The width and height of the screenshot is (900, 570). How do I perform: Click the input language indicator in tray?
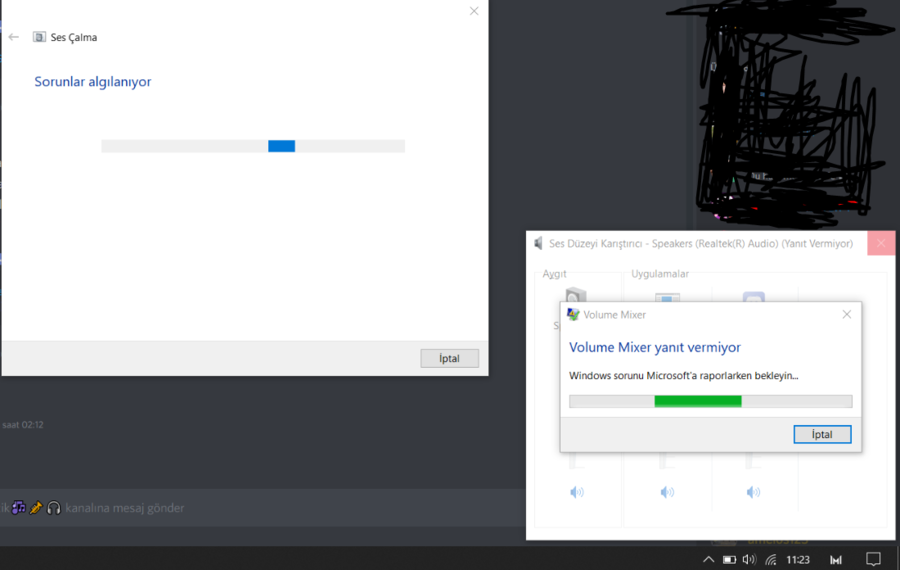coord(836,560)
